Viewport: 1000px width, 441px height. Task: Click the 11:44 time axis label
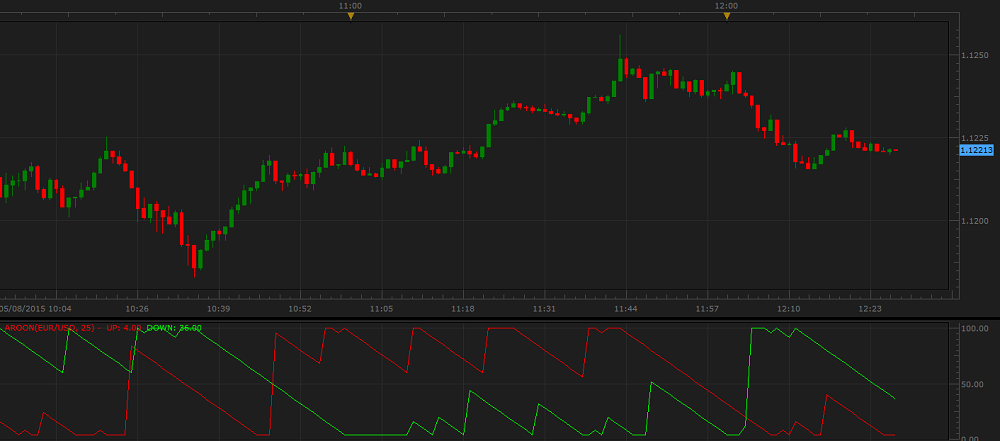coord(626,309)
